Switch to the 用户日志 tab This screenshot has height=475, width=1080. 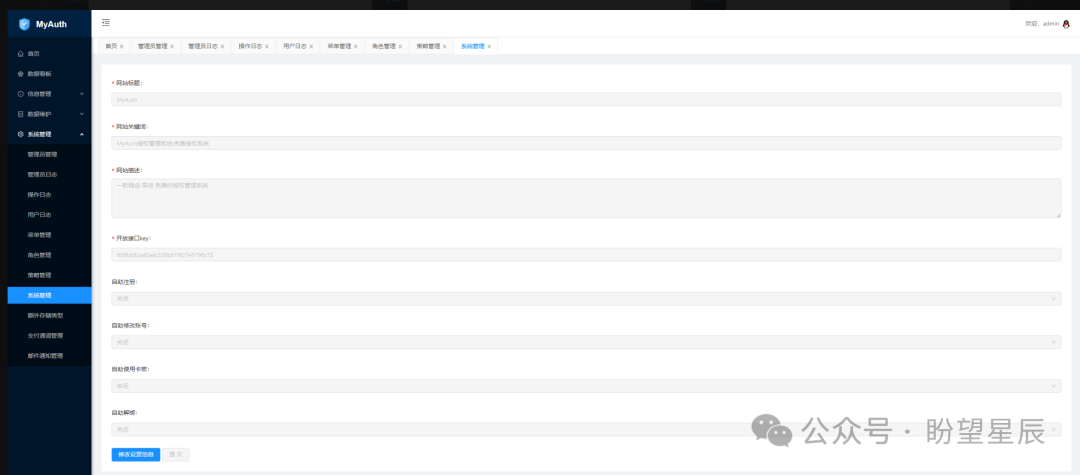tap(294, 46)
